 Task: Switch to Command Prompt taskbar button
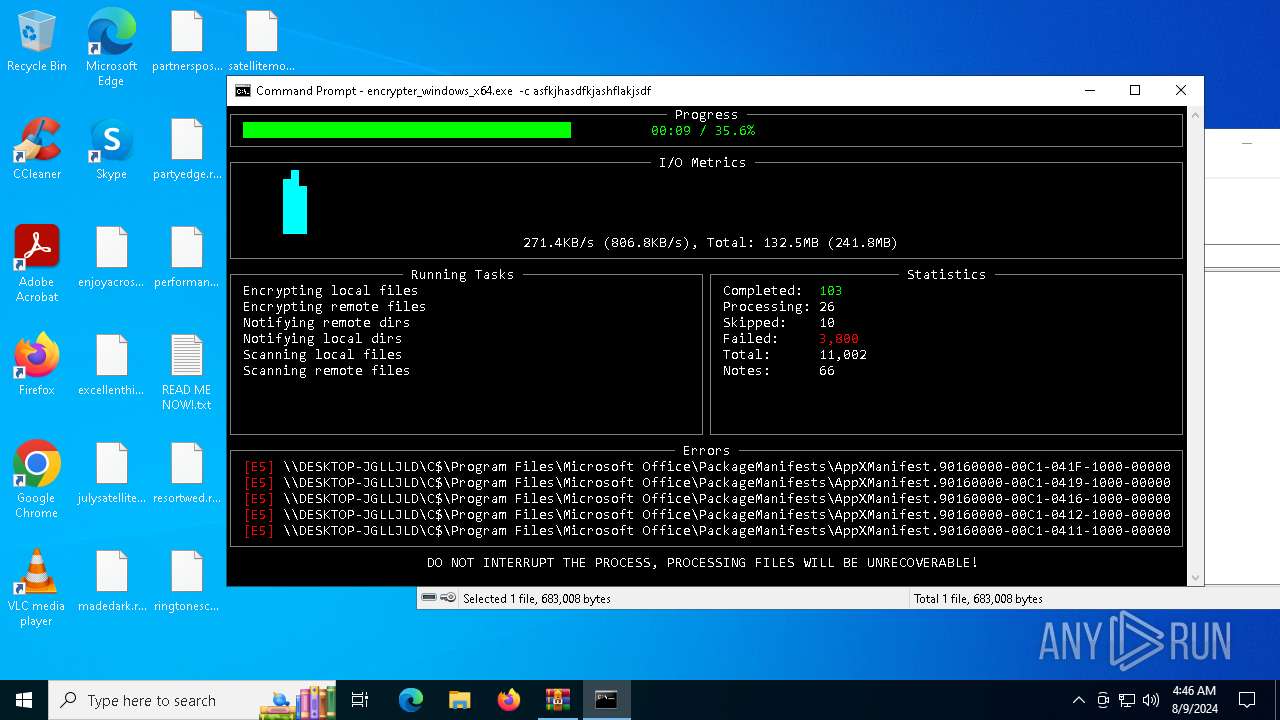coord(606,700)
